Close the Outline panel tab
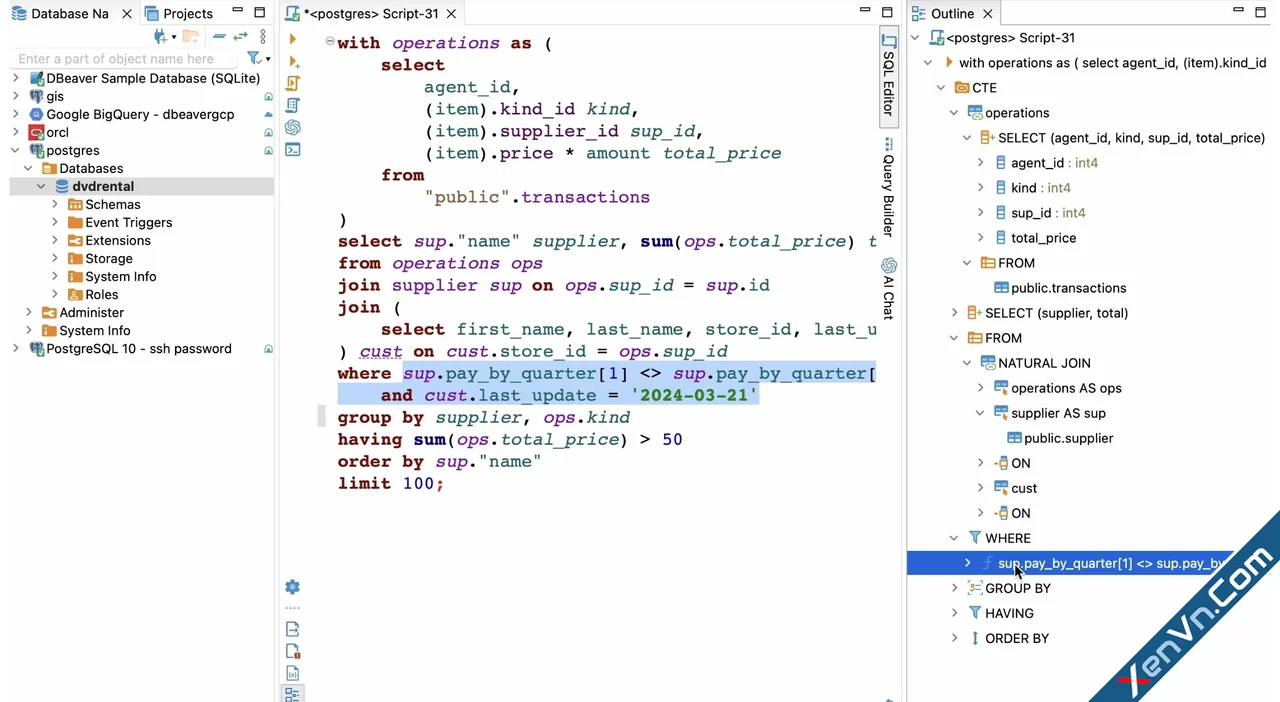 tap(987, 13)
